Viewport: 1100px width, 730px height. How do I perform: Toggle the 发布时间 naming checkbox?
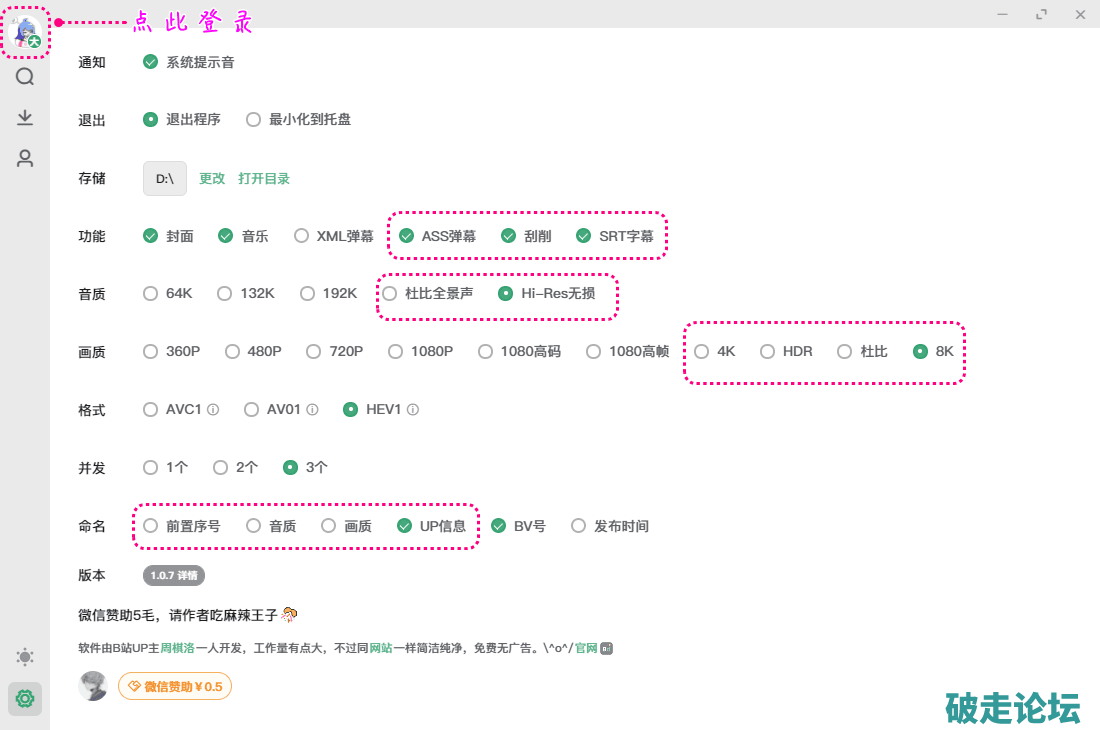[578, 526]
